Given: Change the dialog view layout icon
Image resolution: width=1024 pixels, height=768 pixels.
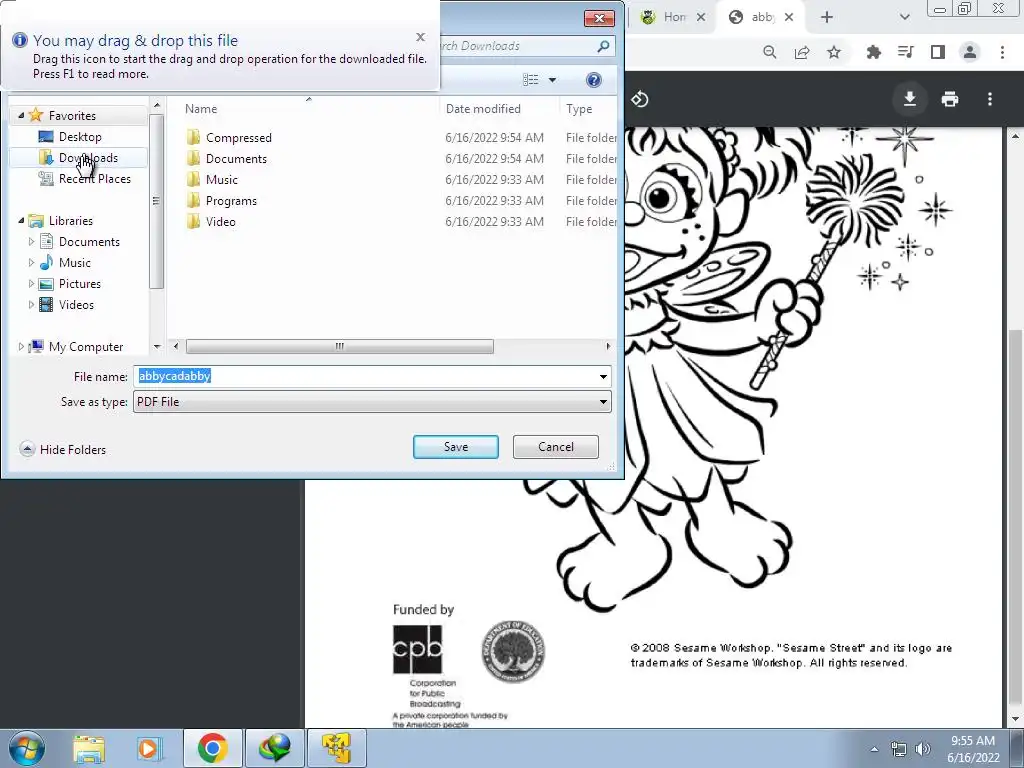Looking at the screenshot, I should 530,80.
